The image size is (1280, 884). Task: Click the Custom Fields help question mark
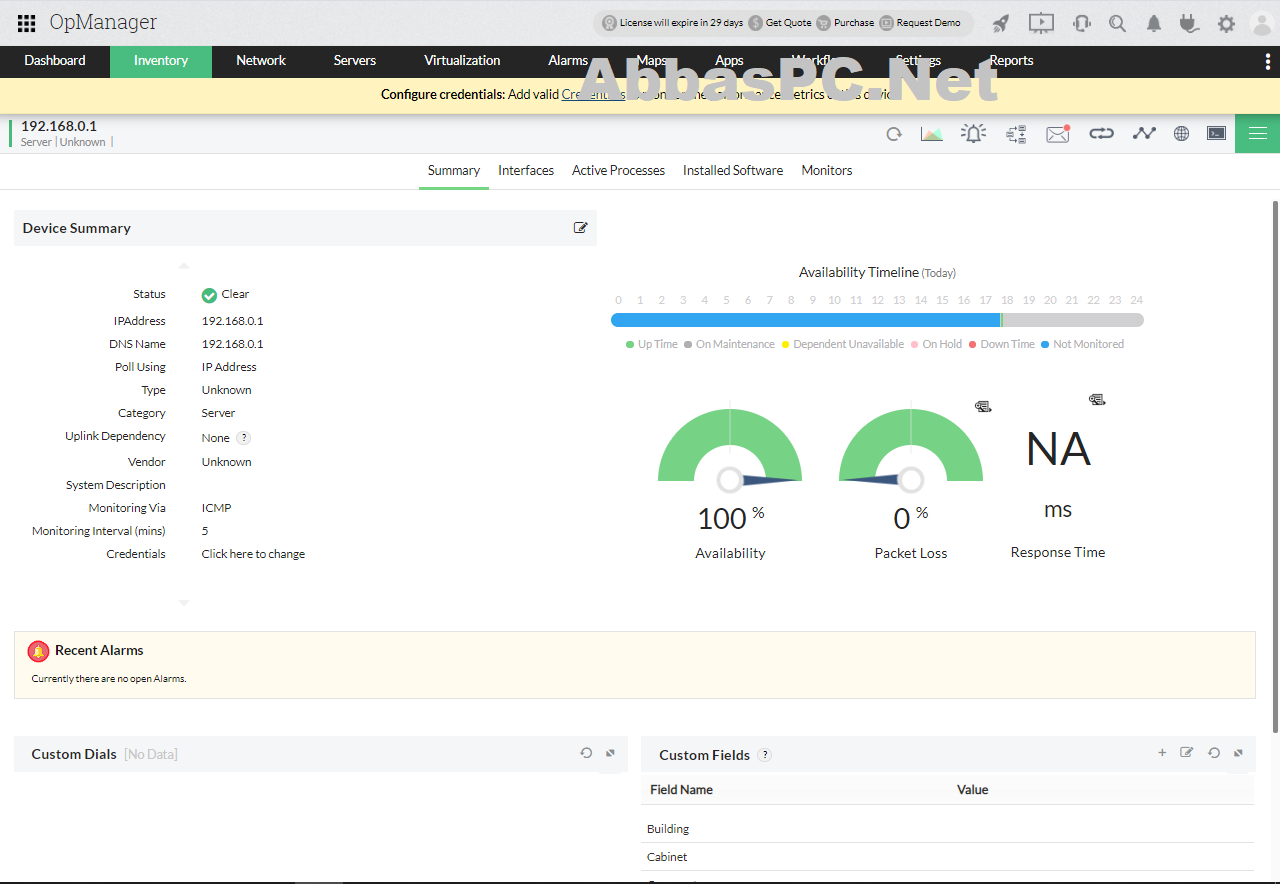point(765,755)
